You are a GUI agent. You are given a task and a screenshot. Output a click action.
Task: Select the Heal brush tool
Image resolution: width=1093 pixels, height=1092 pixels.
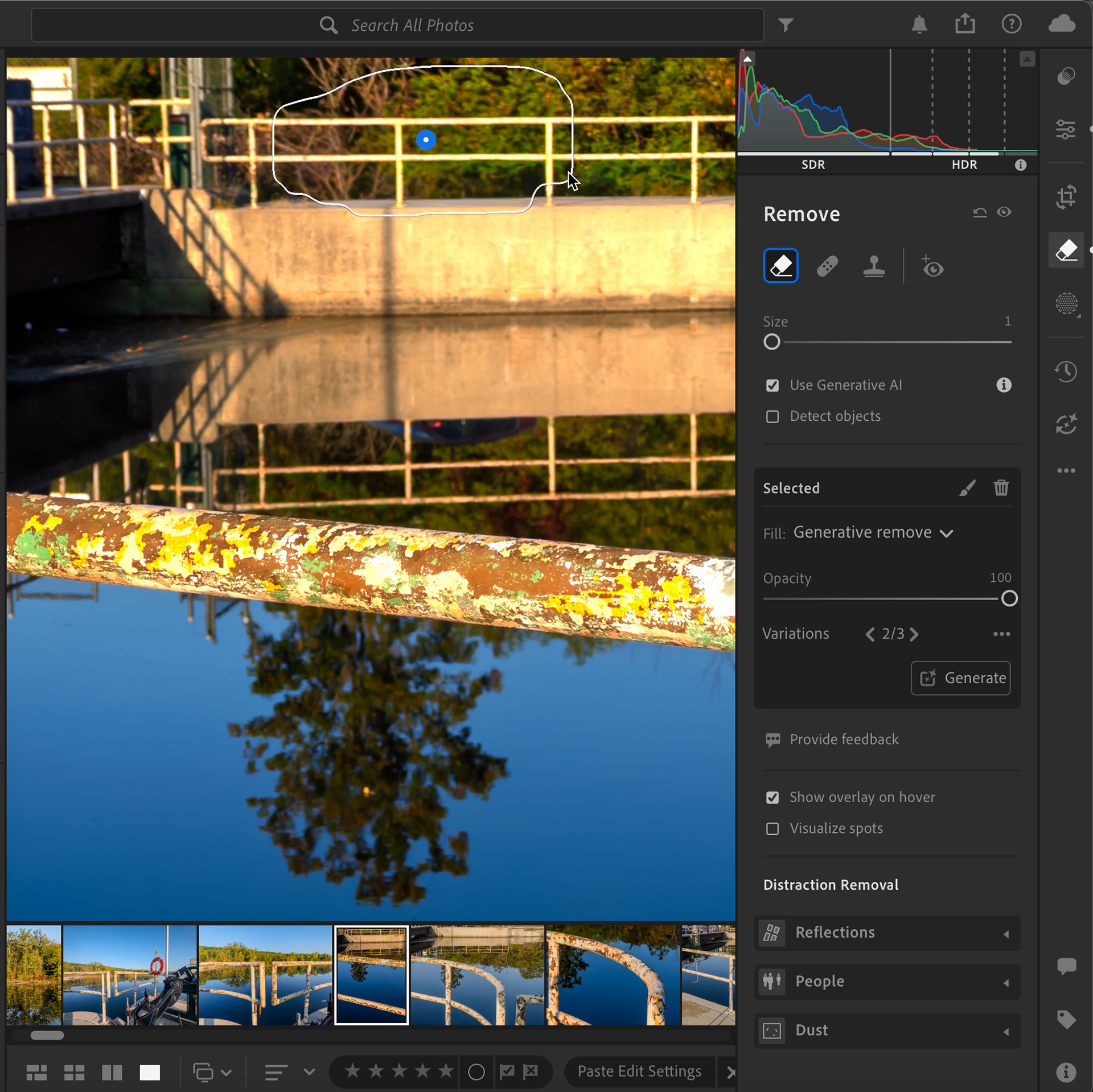click(x=827, y=266)
